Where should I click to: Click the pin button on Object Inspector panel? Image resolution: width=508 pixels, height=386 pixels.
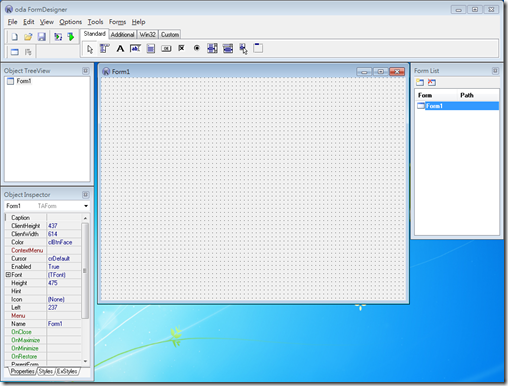[86, 194]
